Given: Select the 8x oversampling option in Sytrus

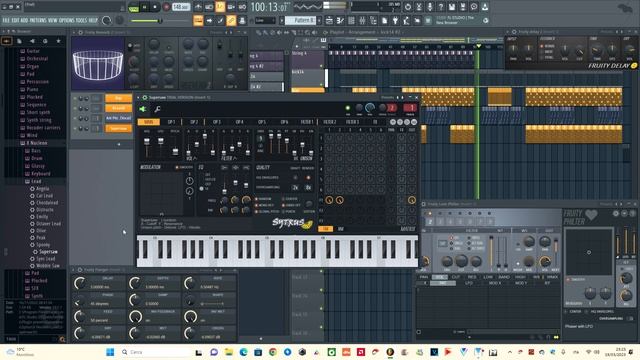Looking at the screenshot, I should tap(308, 187).
